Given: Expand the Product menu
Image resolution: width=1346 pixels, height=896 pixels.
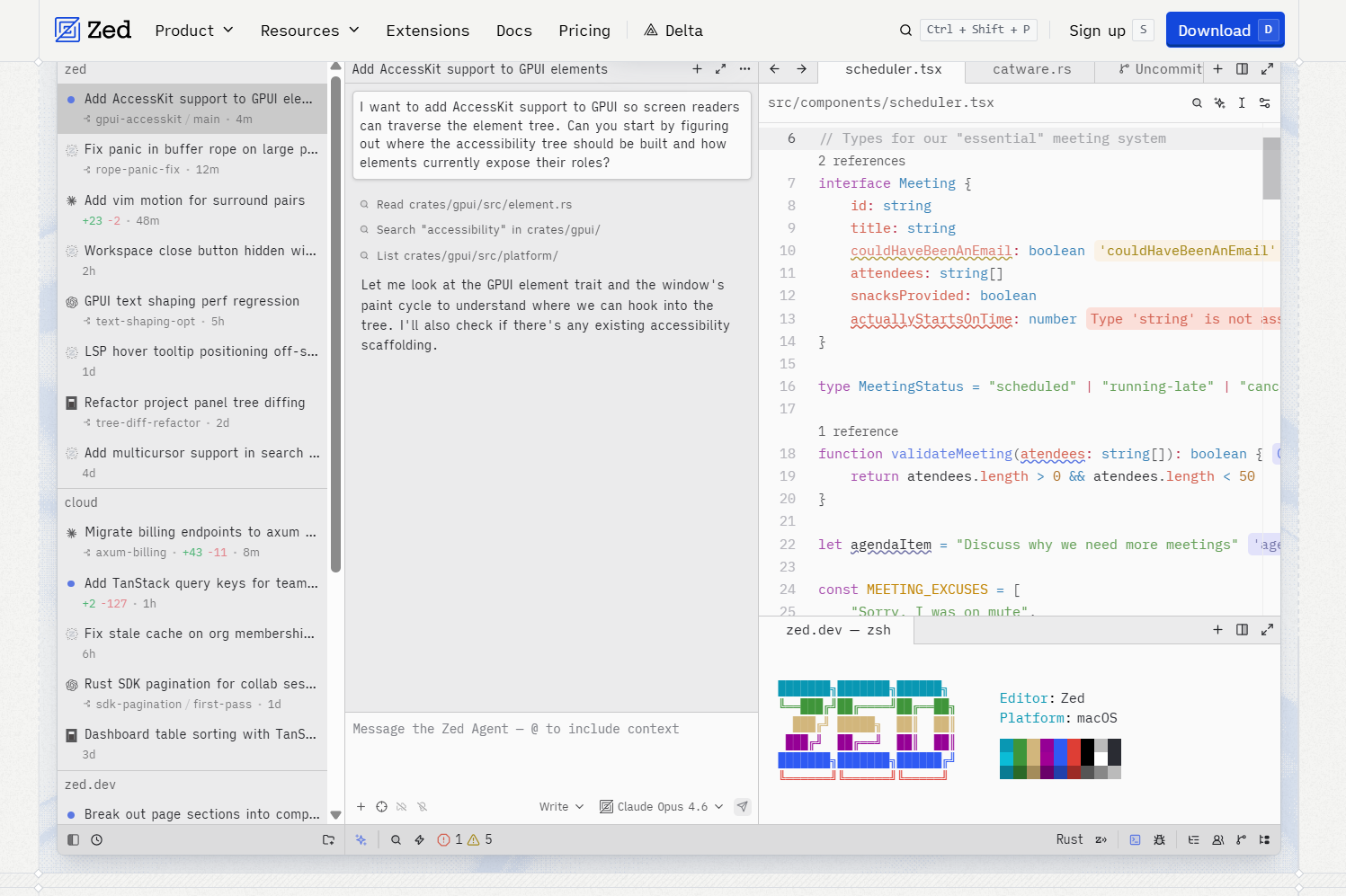Looking at the screenshot, I should [x=194, y=31].
